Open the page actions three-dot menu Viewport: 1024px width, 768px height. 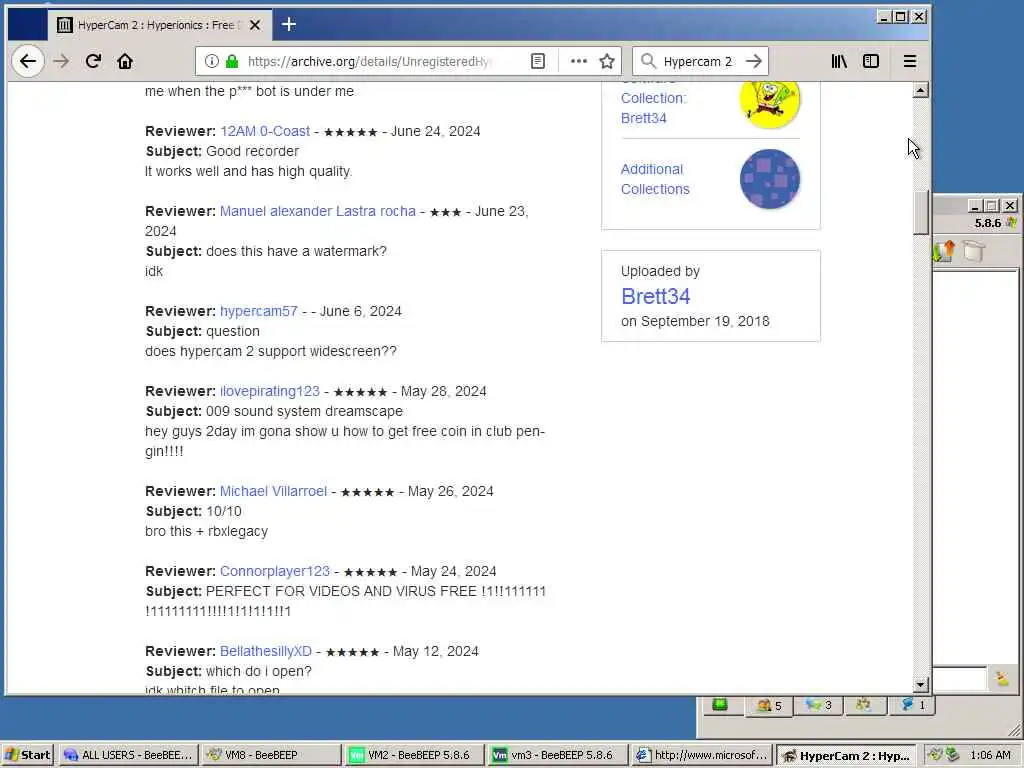[x=579, y=61]
